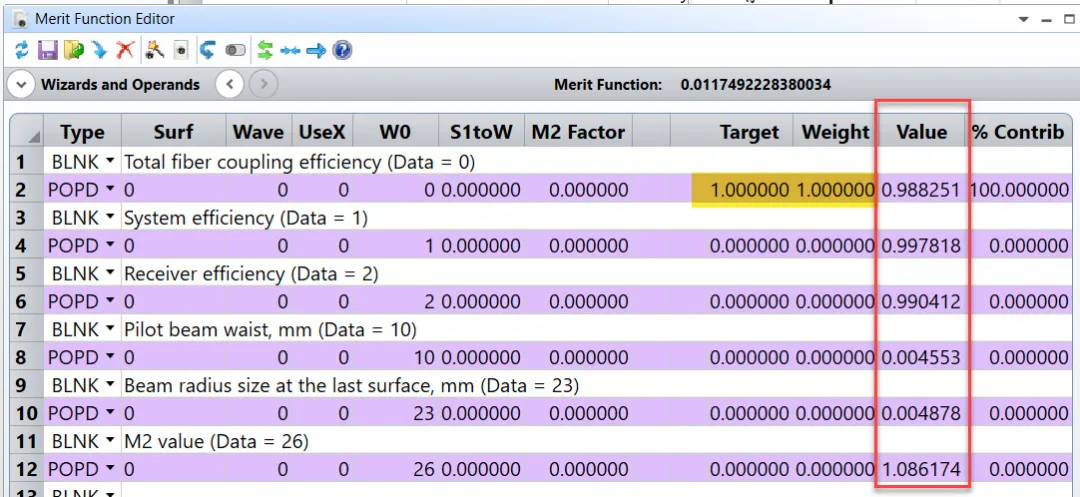Go to previous page in Wizards and Operands

230,85
